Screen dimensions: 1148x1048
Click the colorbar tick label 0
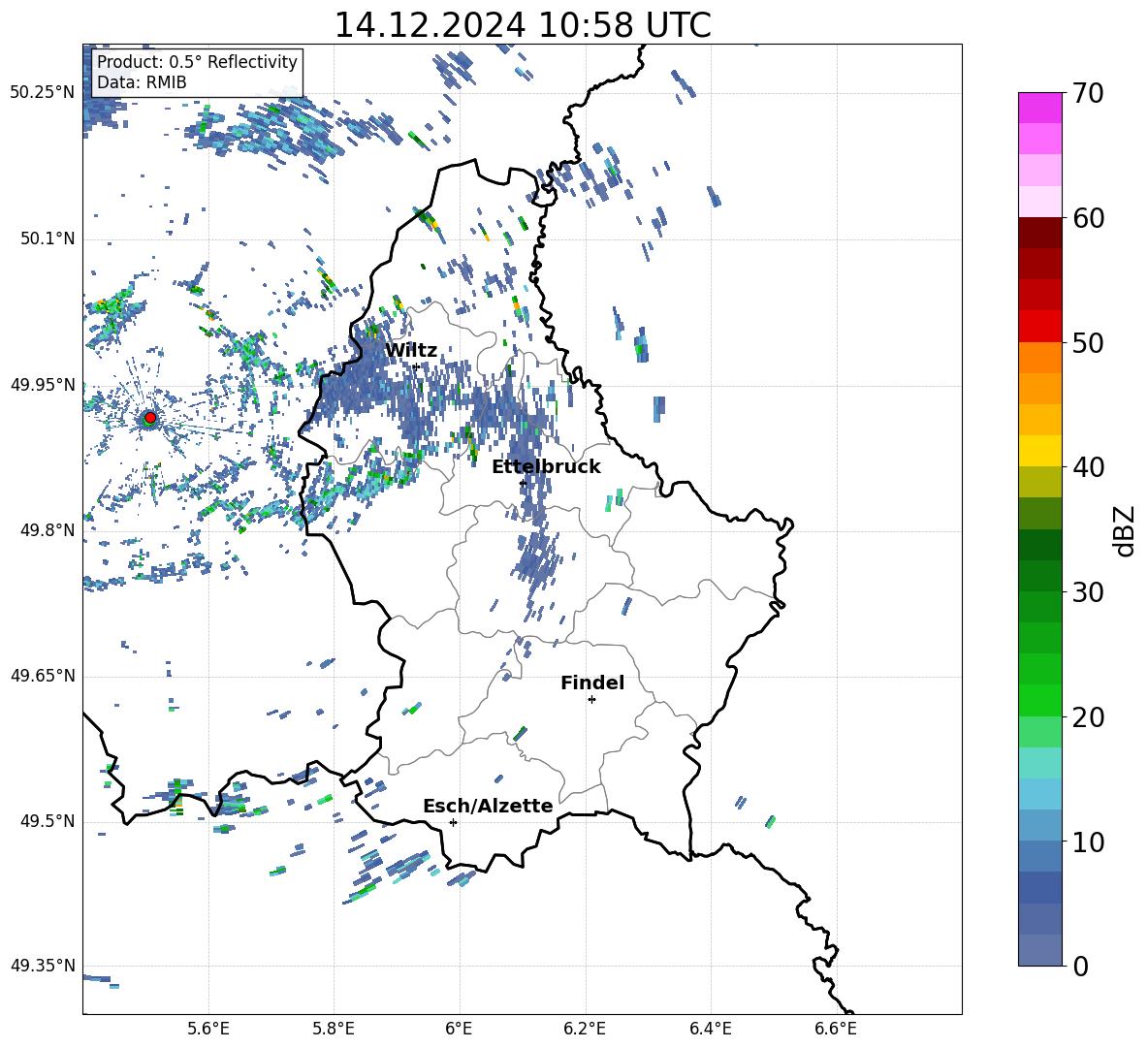pos(1080,966)
